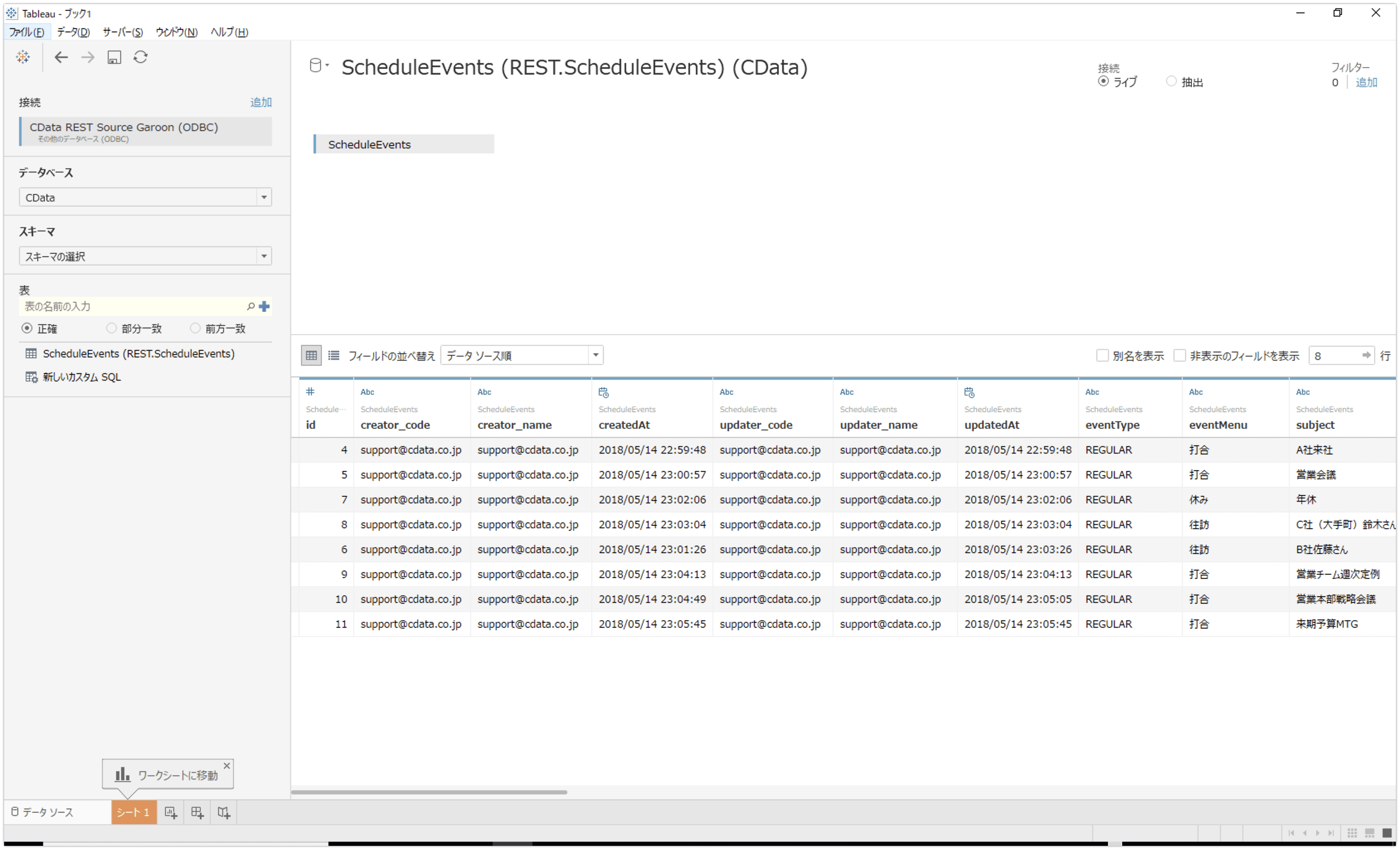Enable the 別名を表示 checkbox
Viewport: 1400px width, 850px height.
[1102, 356]
